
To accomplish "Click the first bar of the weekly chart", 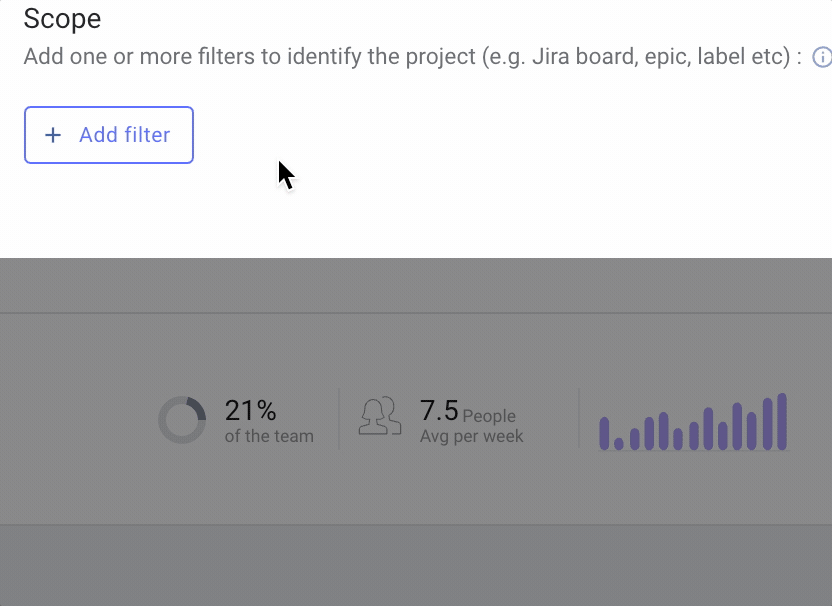I will [604, 433].
